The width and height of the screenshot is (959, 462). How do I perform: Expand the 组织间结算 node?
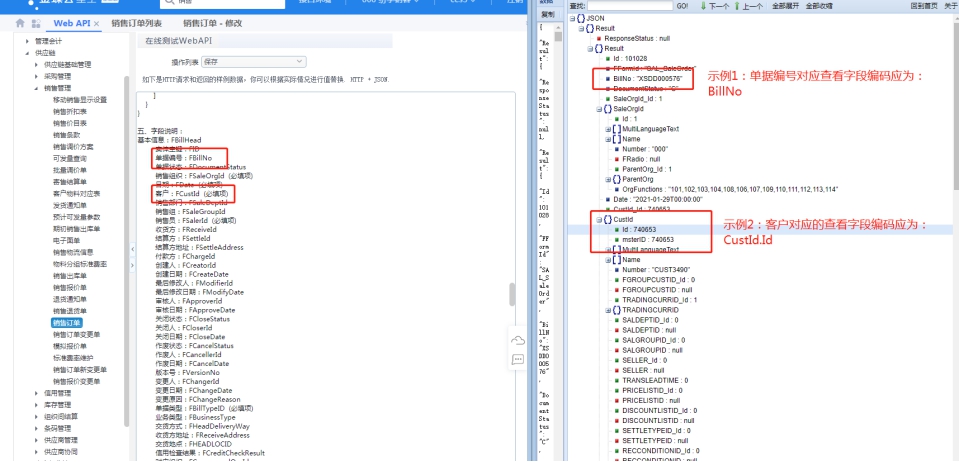[37, 416]
